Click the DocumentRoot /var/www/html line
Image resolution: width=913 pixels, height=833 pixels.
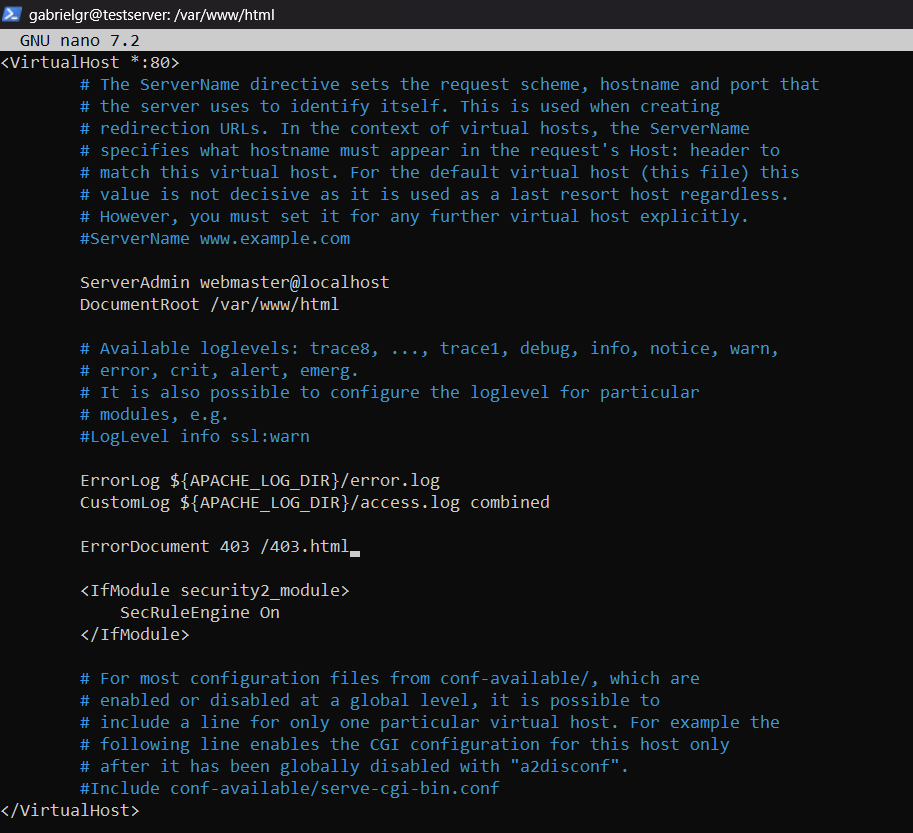[209, 304]
